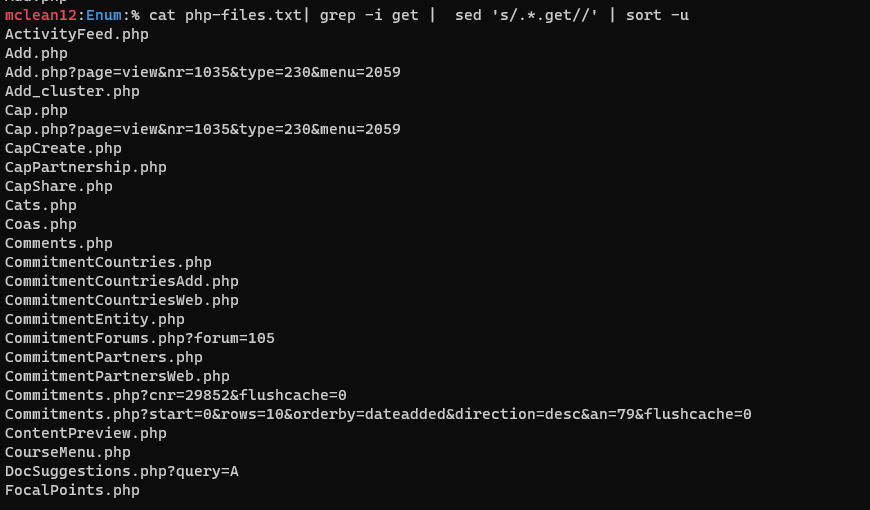Click CommitmentCountriesAdd.php in the output

(122, 282)
